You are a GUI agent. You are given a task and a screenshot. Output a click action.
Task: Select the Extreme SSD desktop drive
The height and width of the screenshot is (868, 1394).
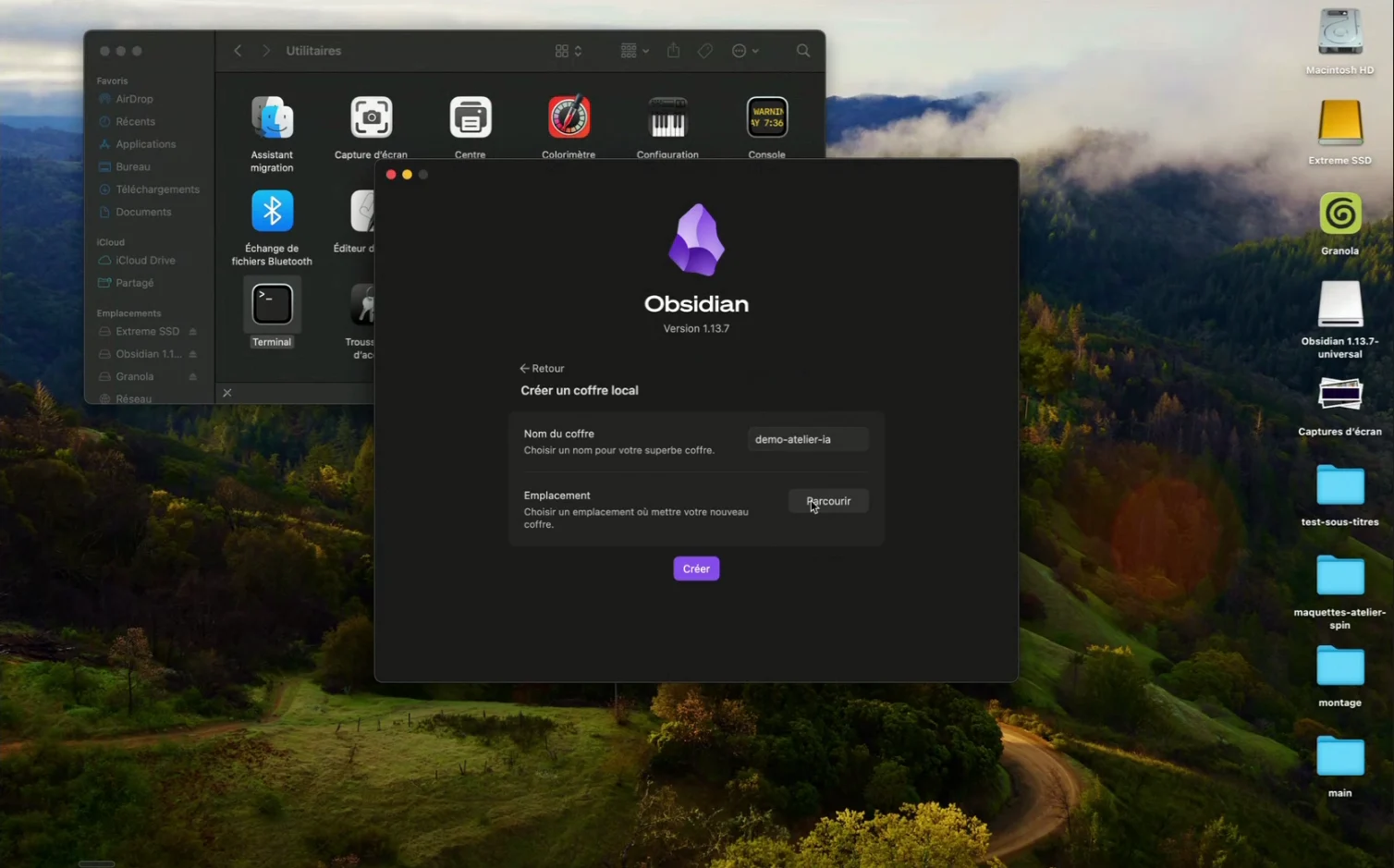click(1339, 123)
